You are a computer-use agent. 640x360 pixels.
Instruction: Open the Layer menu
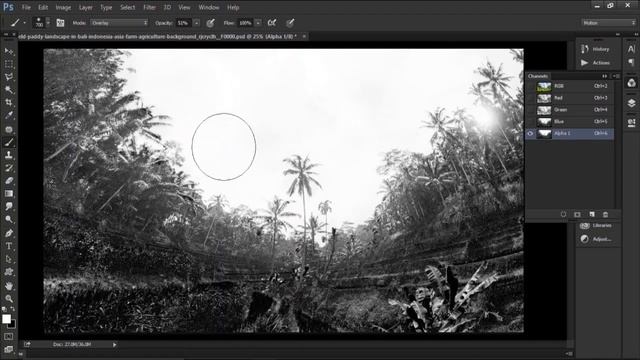[85, 7]
